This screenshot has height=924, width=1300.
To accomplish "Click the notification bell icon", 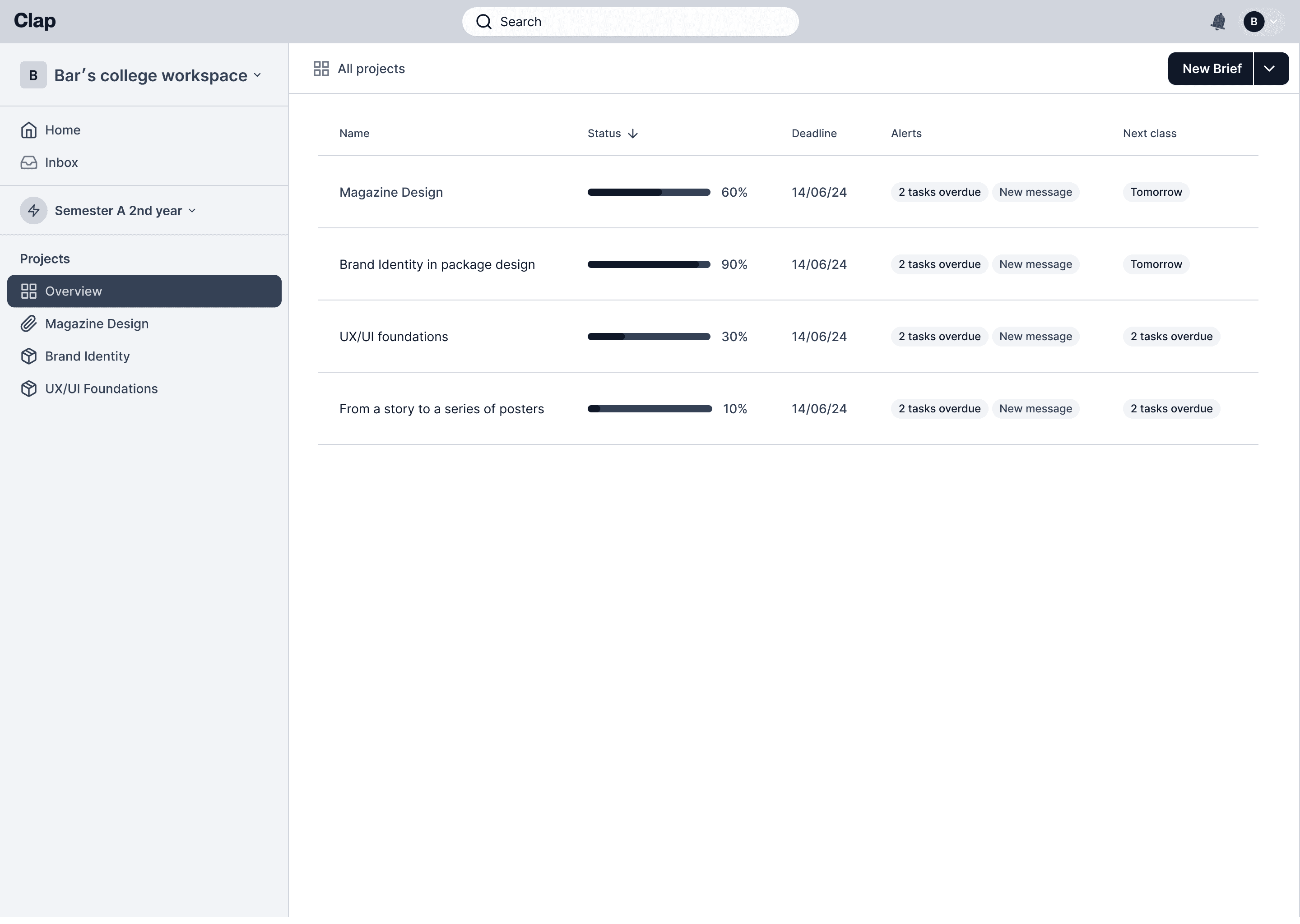I will [1217, 22].
